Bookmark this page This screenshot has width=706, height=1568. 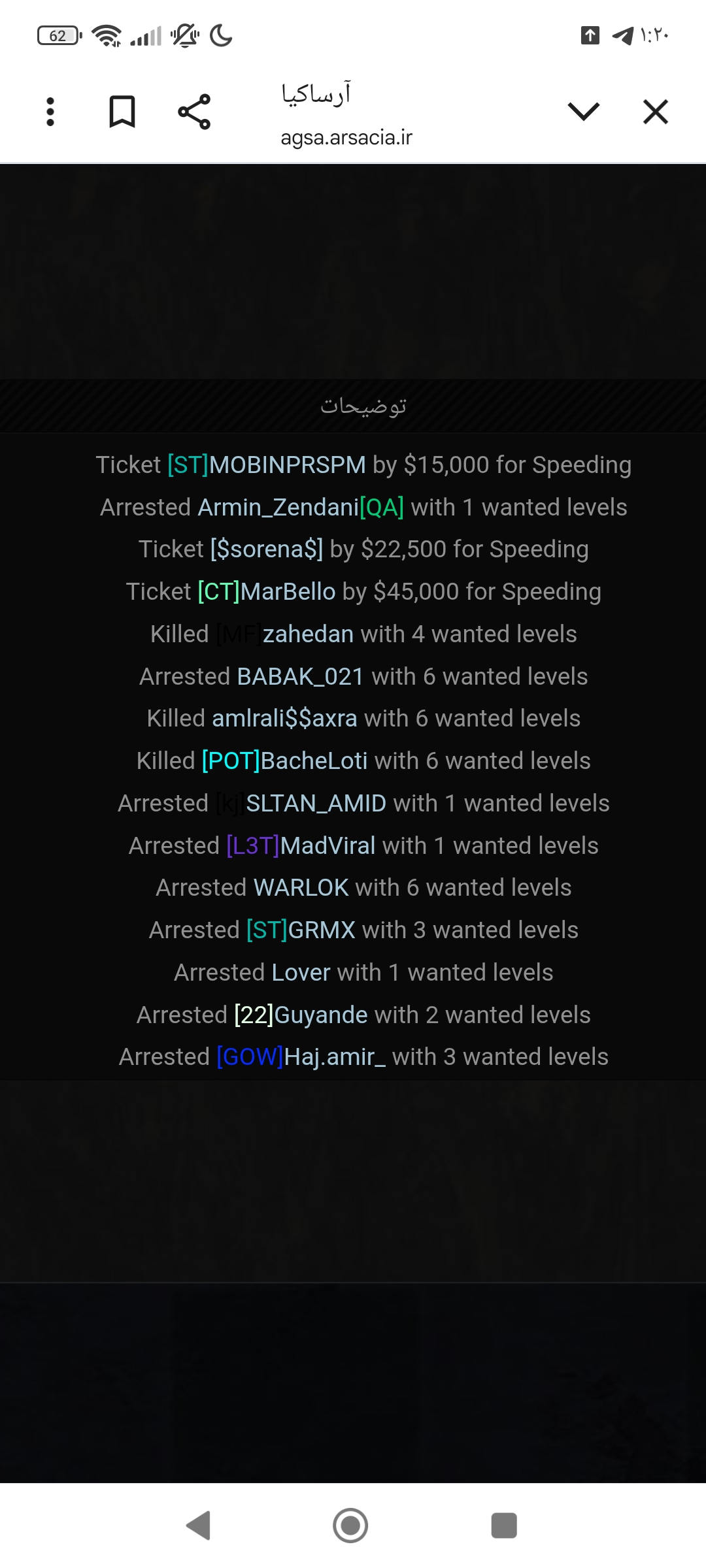(x=122, y=112)
